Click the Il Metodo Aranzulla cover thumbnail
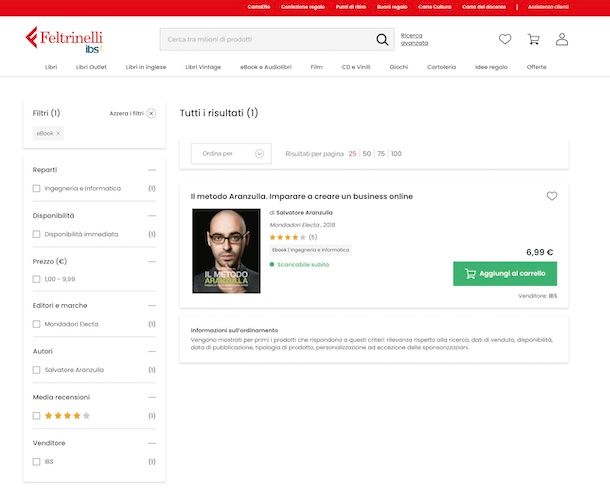Screen dimensions: 610x495 point(226,251)
